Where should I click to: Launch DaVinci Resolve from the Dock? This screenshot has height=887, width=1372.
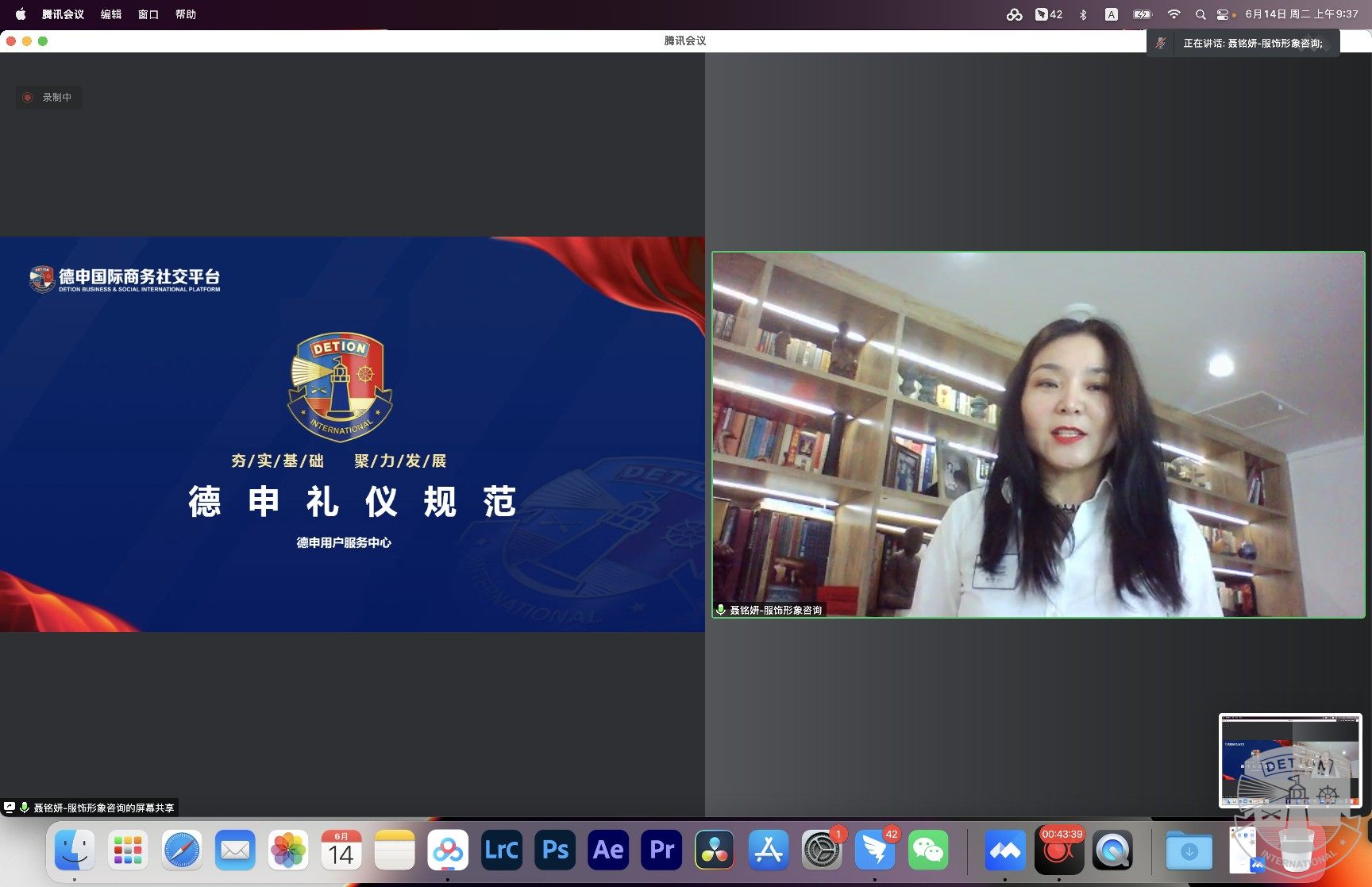tap(715, 850)
